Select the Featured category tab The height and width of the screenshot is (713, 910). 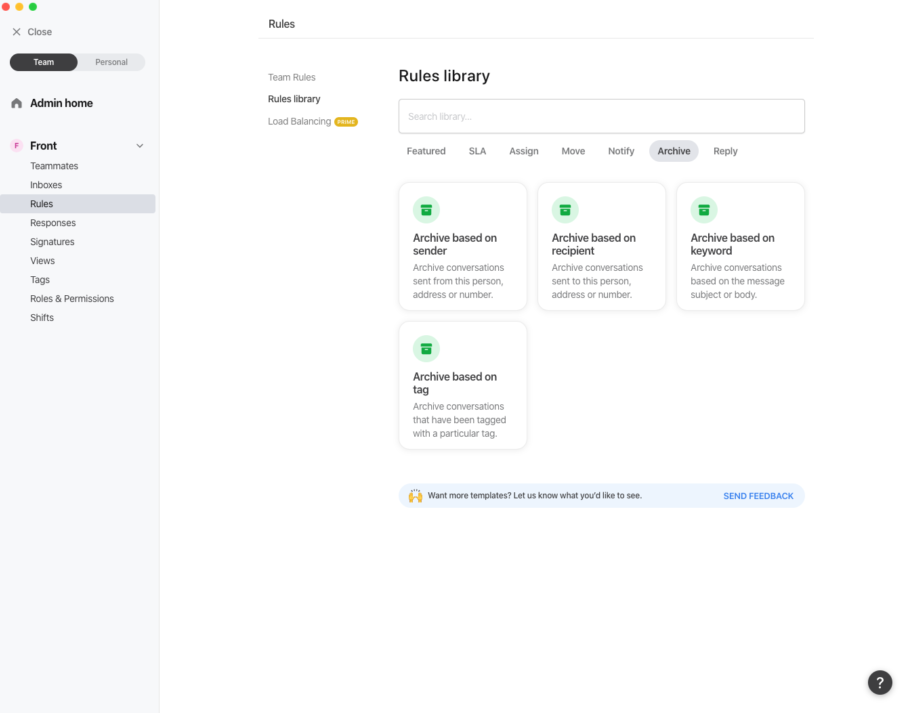pos(426,151)
